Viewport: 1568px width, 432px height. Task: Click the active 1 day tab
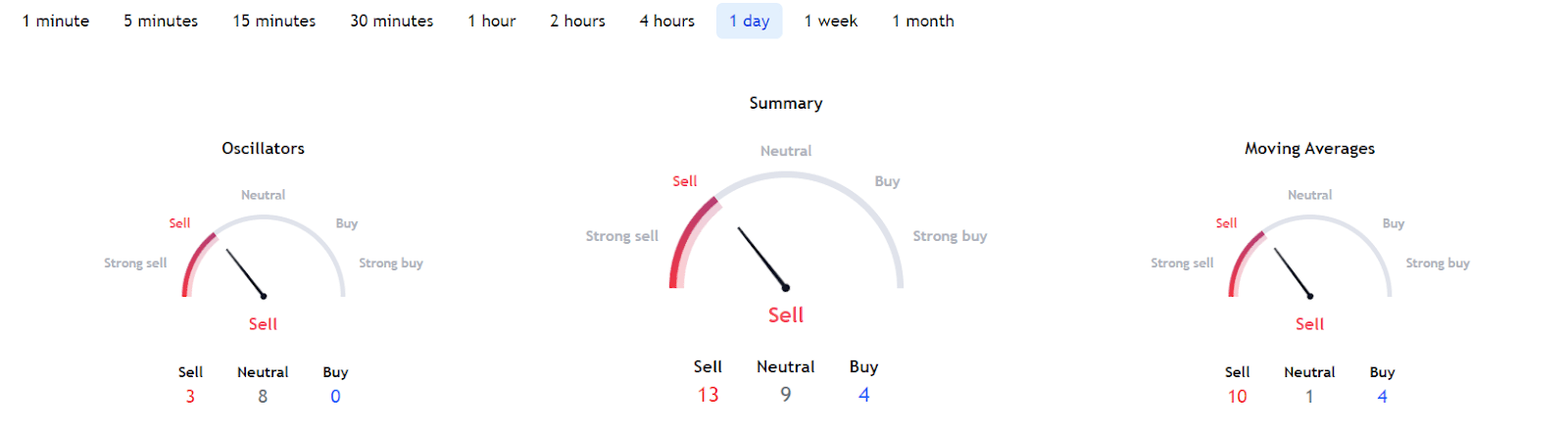coord(750,21)
